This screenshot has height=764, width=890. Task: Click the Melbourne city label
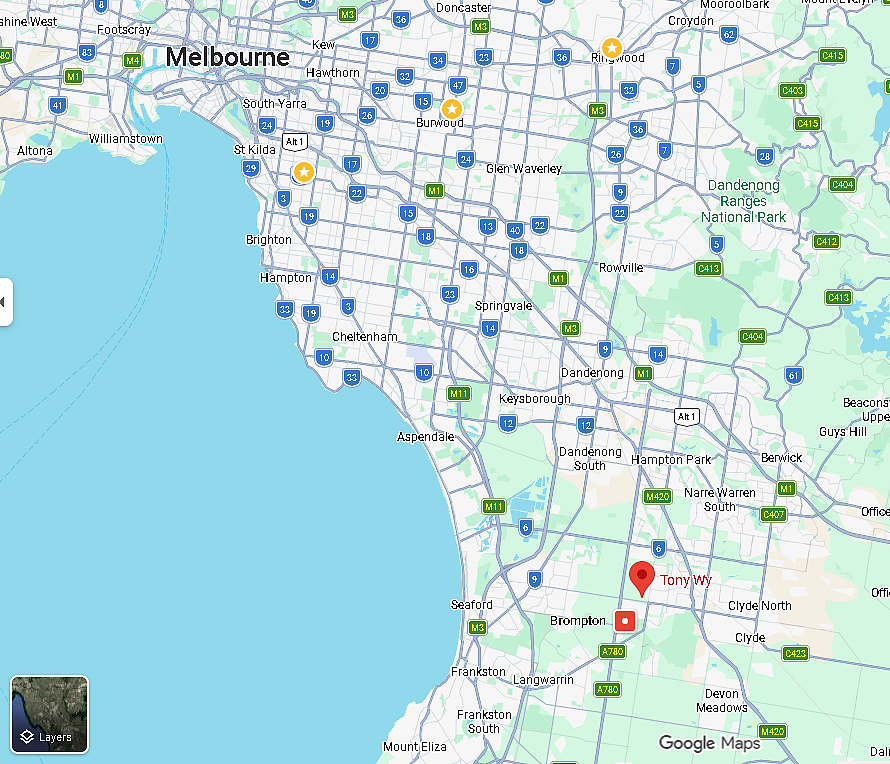[x=228, y=57]
